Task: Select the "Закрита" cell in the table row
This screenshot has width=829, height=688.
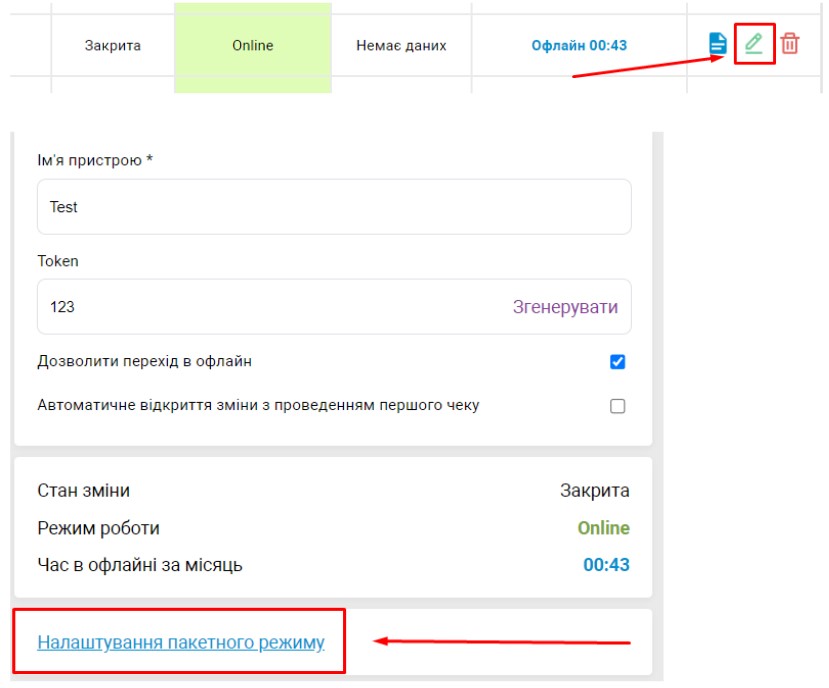Action: coord(113,46)
